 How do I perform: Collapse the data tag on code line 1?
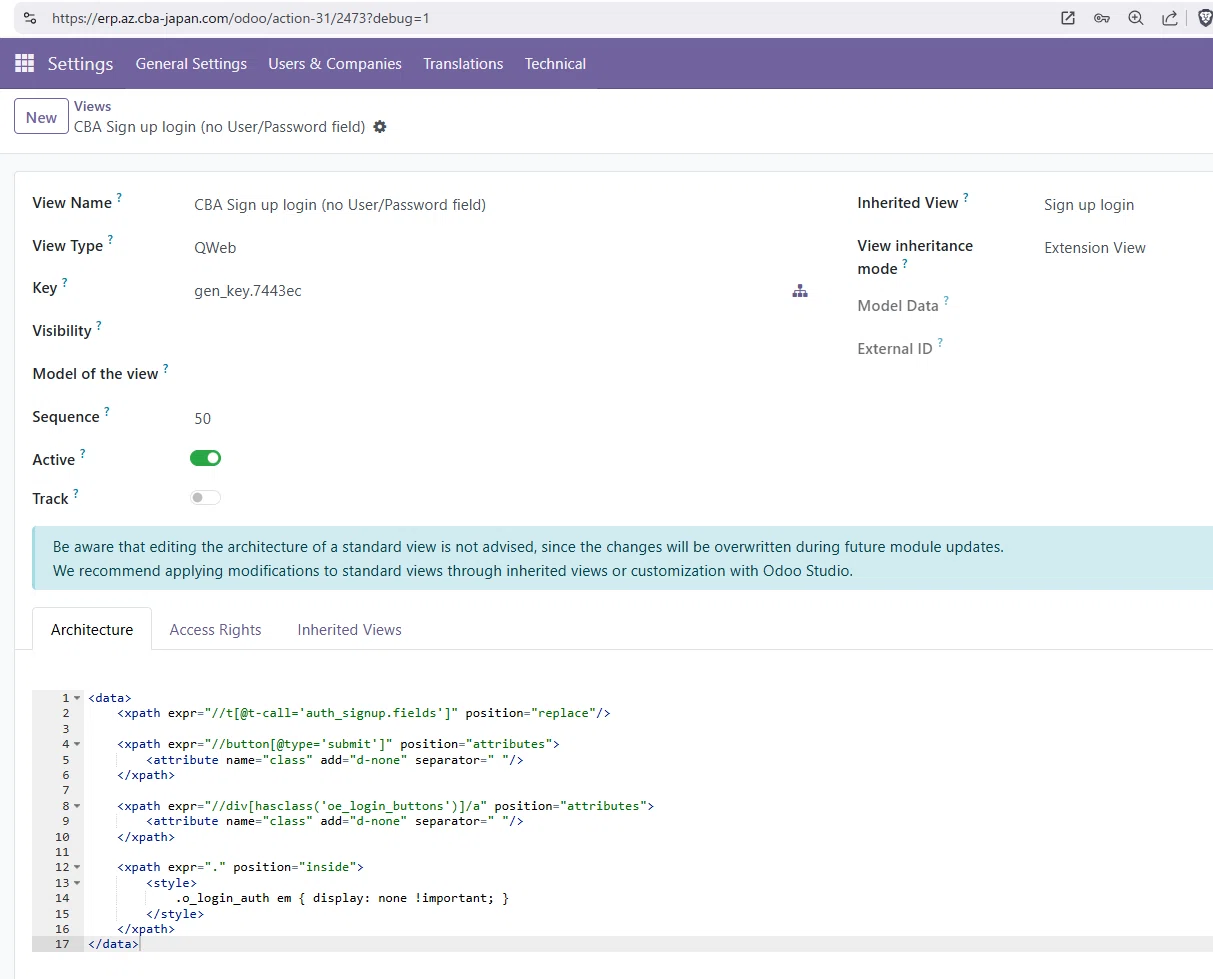click(77, 698)
